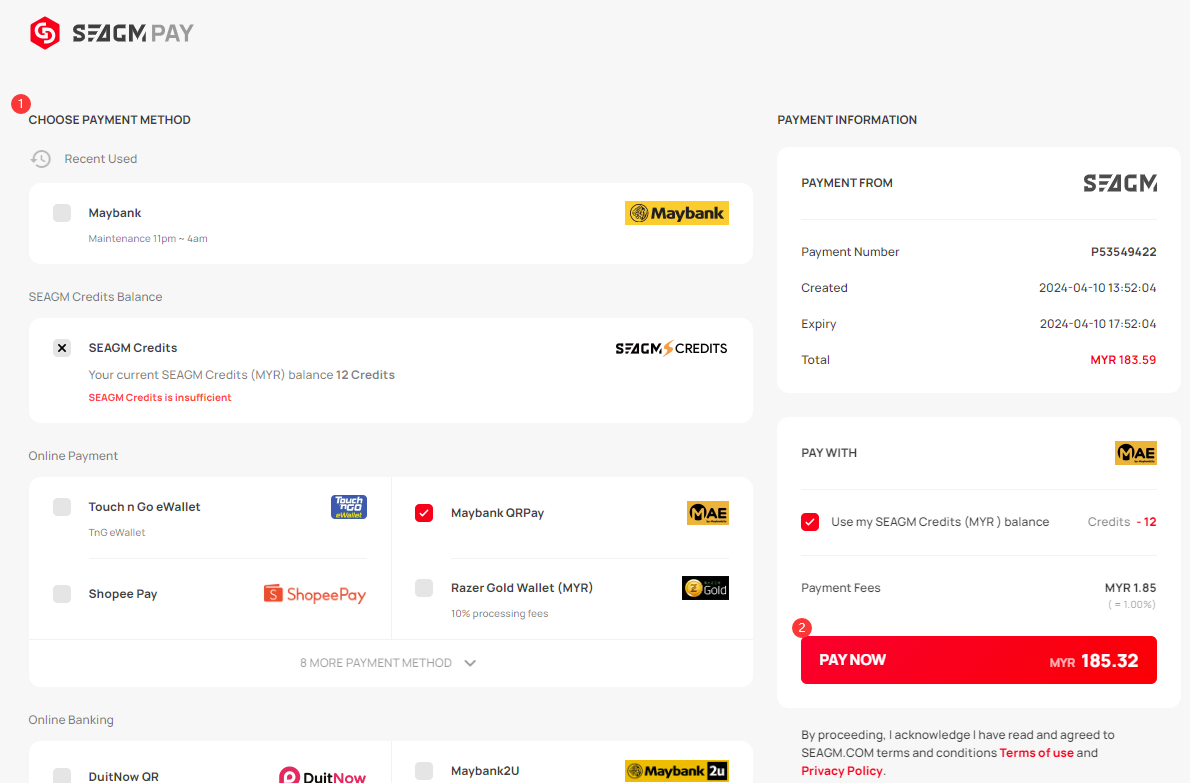Click the Recent Used label
This screenshot has height=783, width=1190.
tap(101, 159)
